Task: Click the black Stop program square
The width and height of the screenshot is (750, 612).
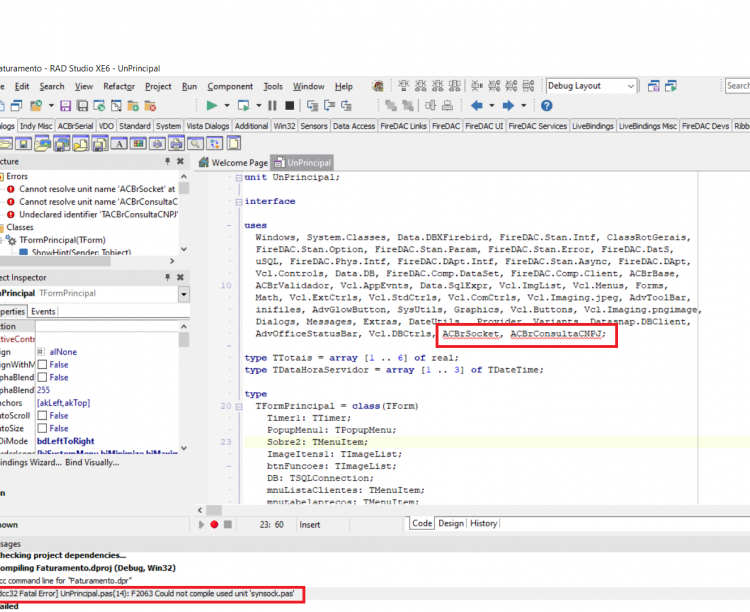Action: (x=289, y=105)
